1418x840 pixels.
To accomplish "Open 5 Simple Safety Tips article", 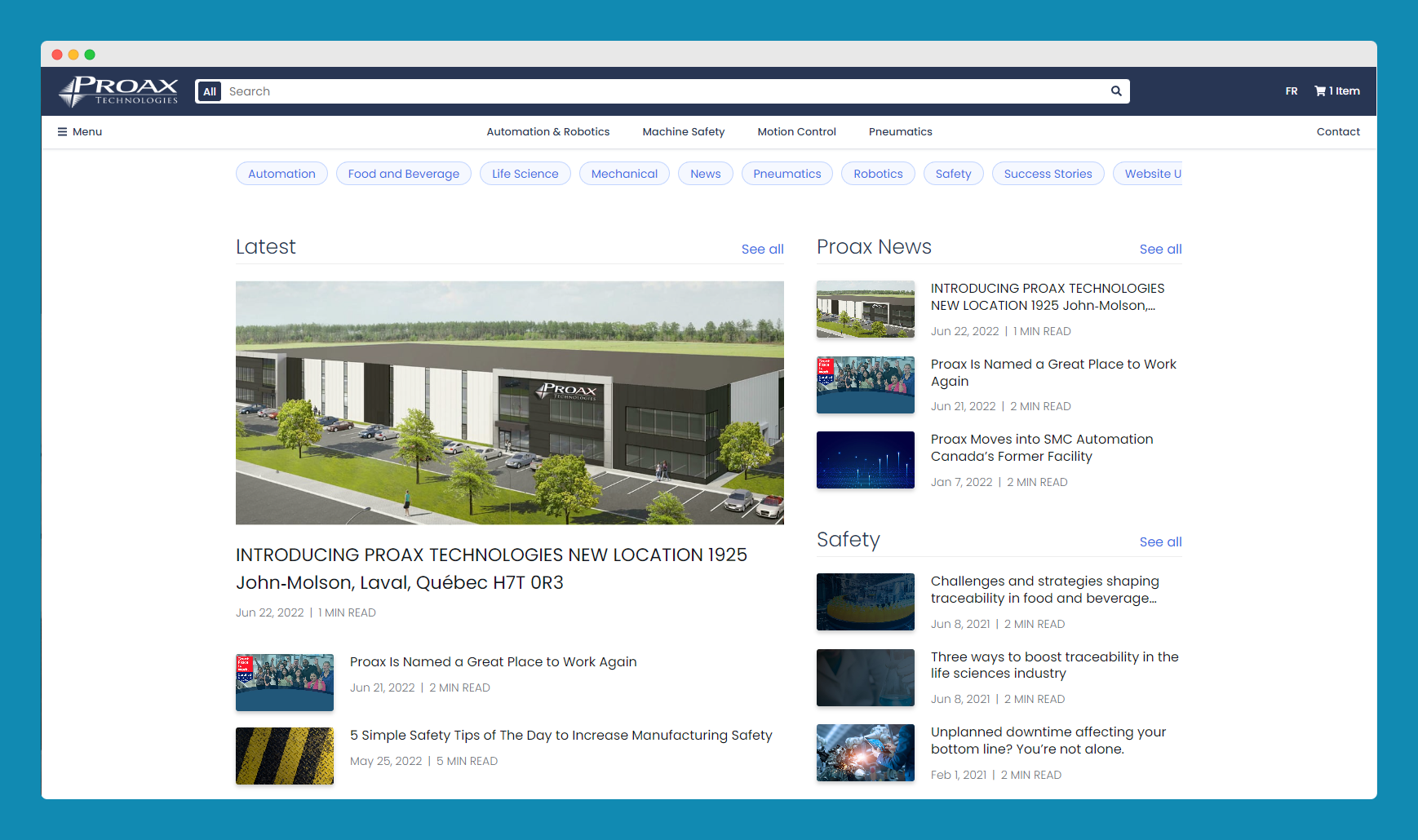I will (x=561, y=736).
